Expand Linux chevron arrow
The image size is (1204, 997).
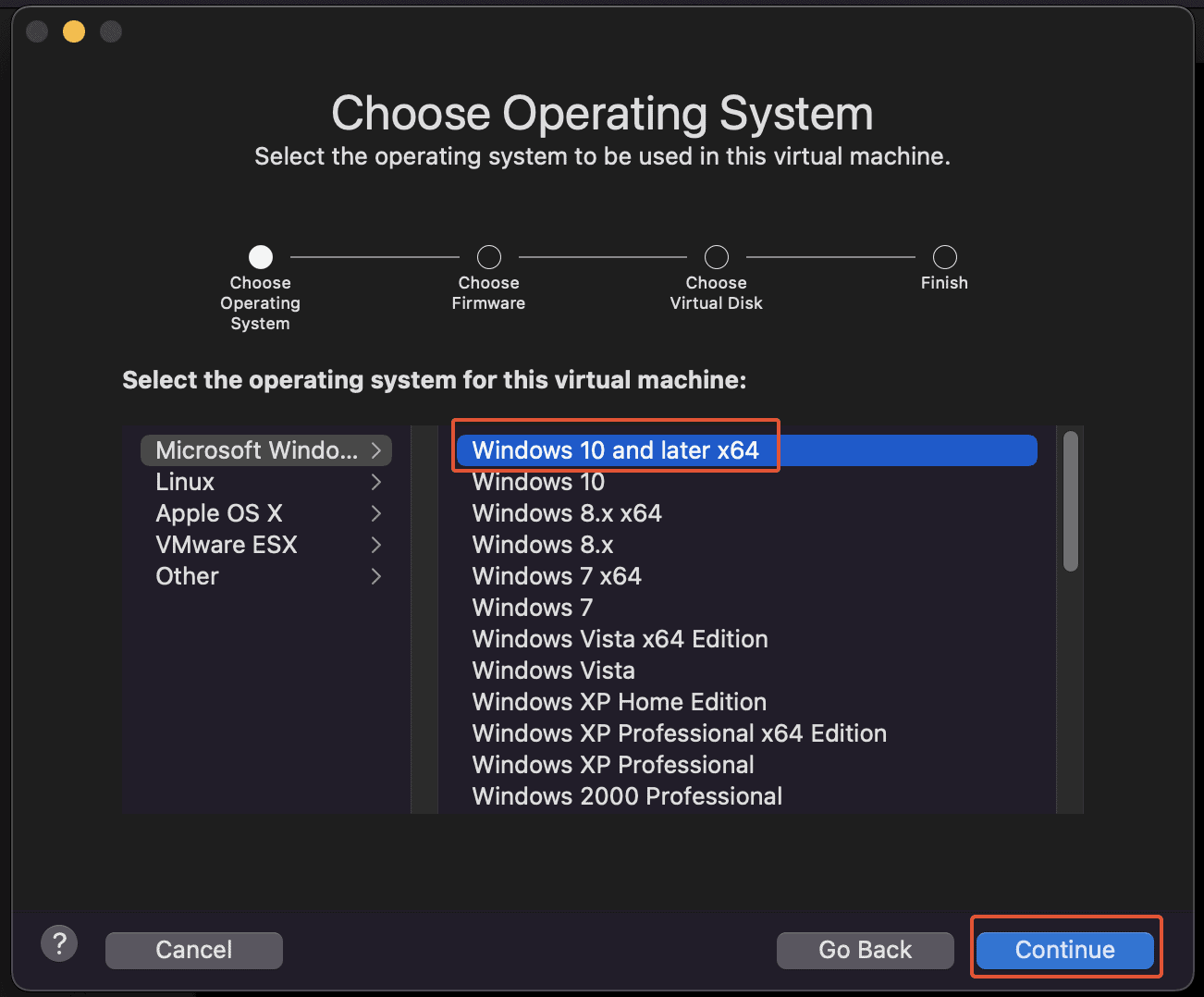(376, 482)
